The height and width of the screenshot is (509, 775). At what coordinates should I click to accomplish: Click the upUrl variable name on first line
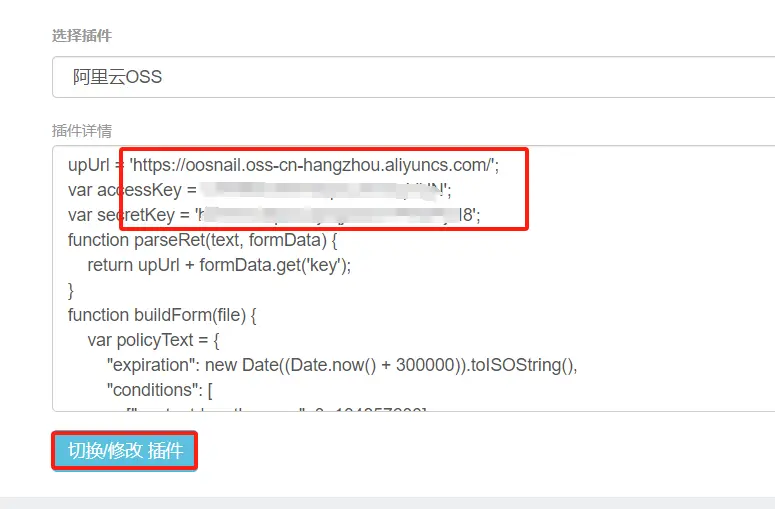[x=88, y=165]
